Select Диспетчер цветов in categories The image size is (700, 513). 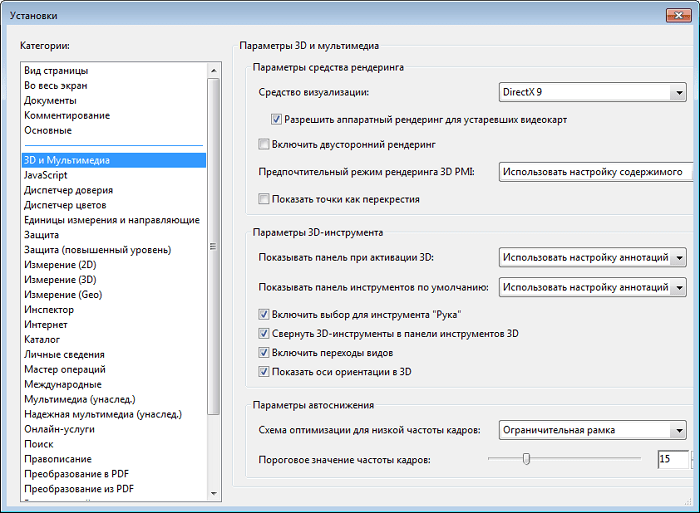coord(114,205)
